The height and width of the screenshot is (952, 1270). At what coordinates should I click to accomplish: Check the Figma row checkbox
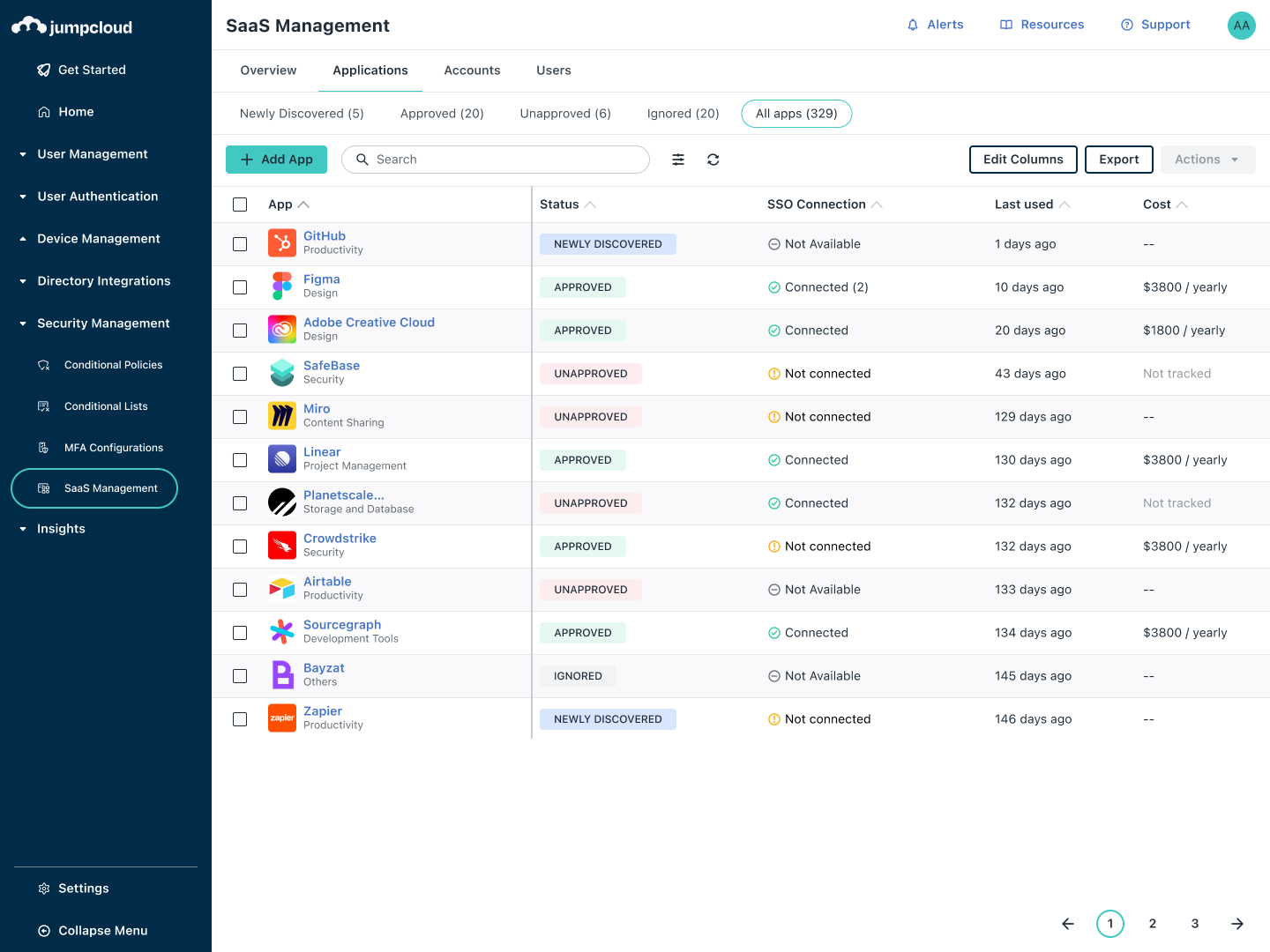(240, 287)
